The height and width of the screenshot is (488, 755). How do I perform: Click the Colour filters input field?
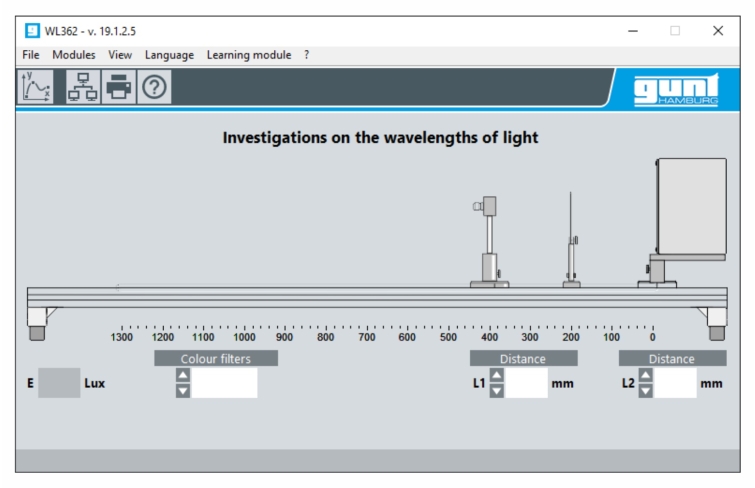pyautogui.click(x=224, y=383)
